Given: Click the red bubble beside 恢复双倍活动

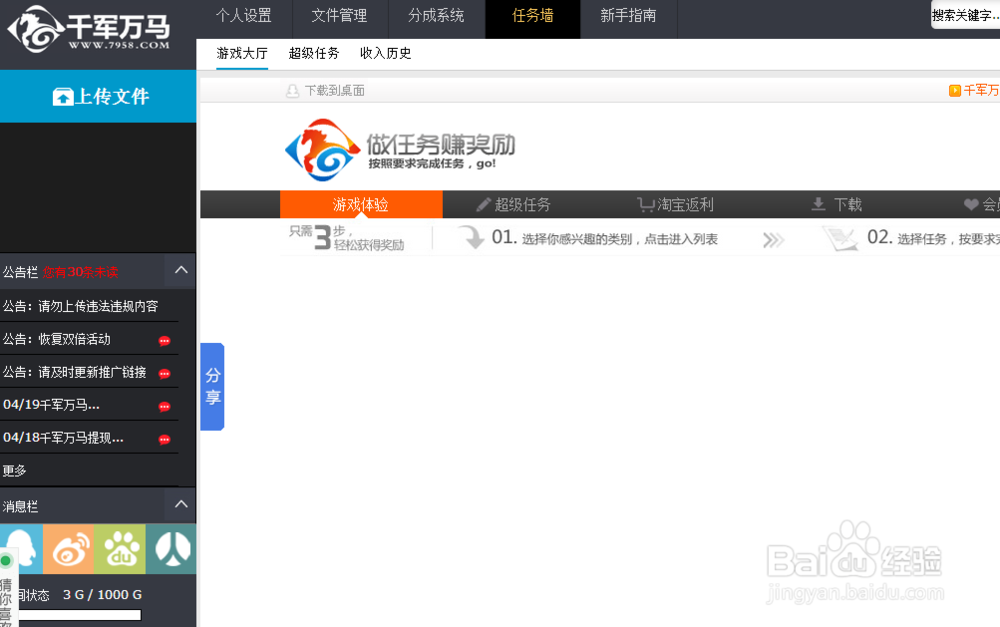Looking at the screenshot, I should (165, 341).
